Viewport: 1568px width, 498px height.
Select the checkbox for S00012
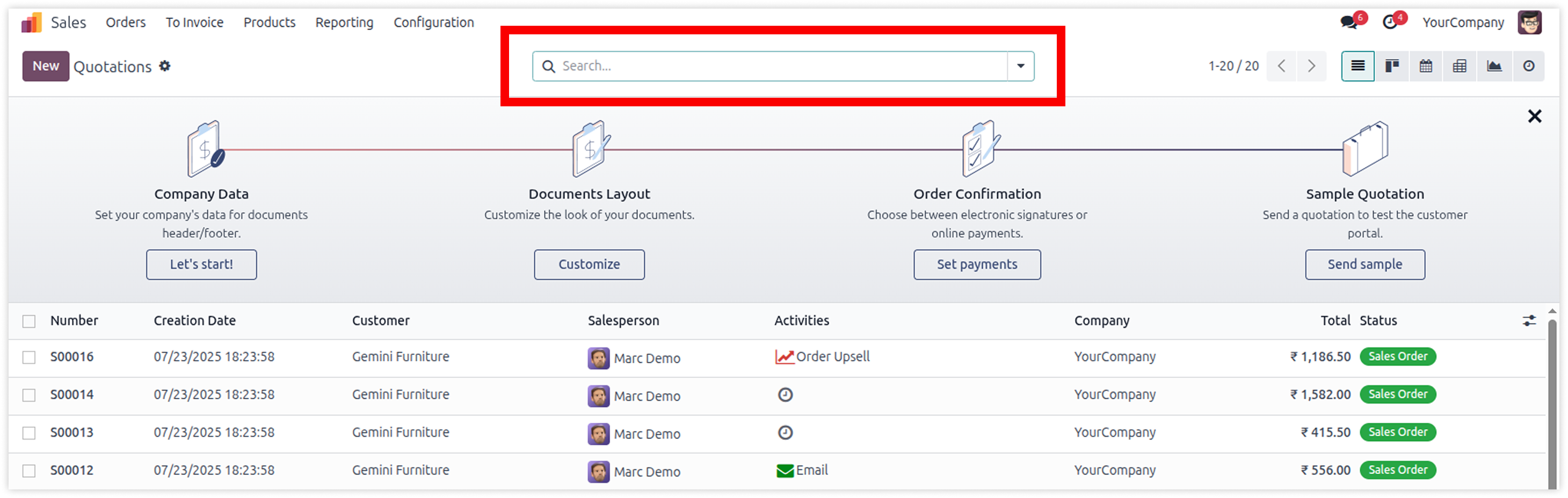[x=28, y=471]
